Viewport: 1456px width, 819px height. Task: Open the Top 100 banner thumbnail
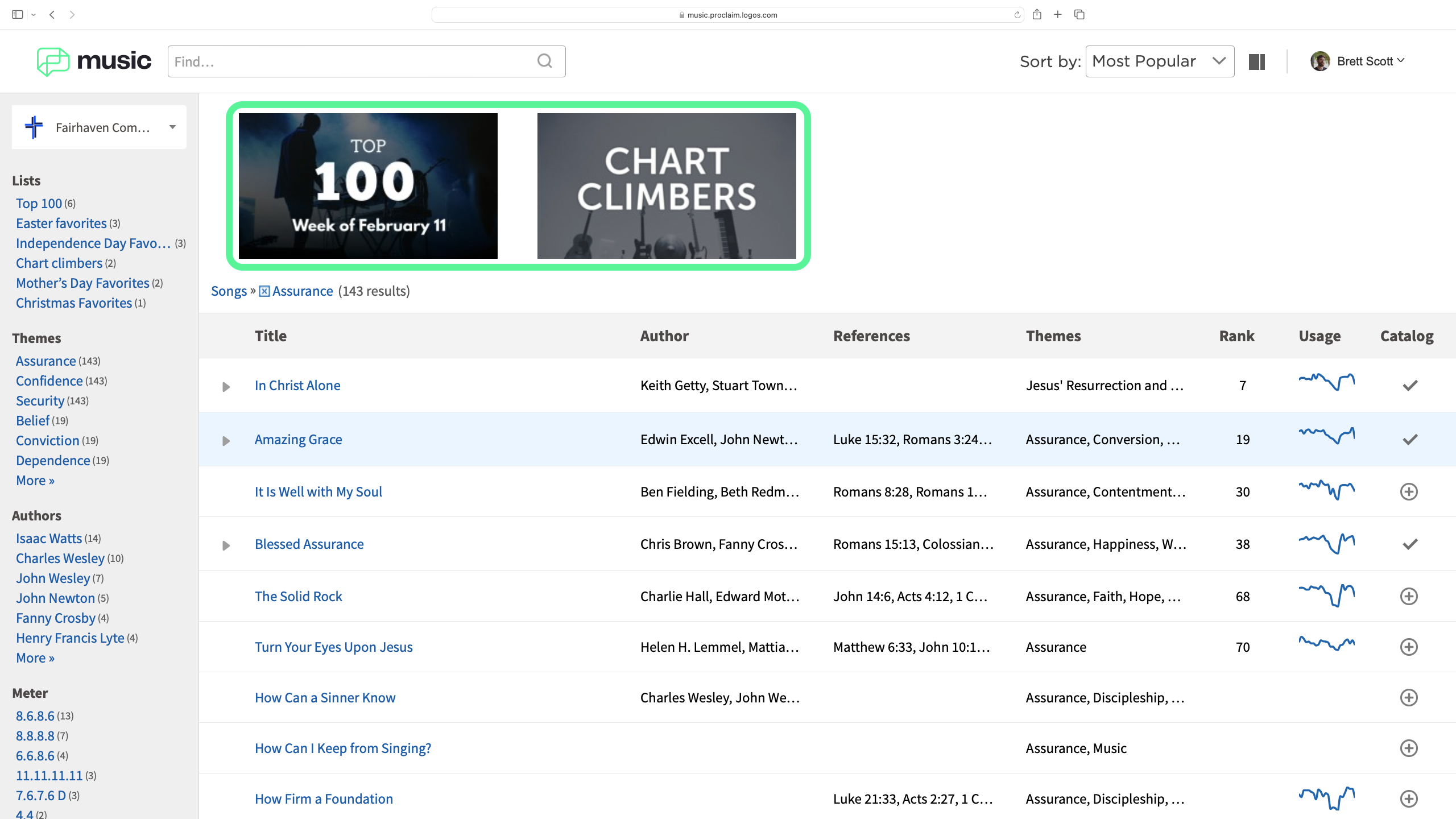tap(368, 186)
